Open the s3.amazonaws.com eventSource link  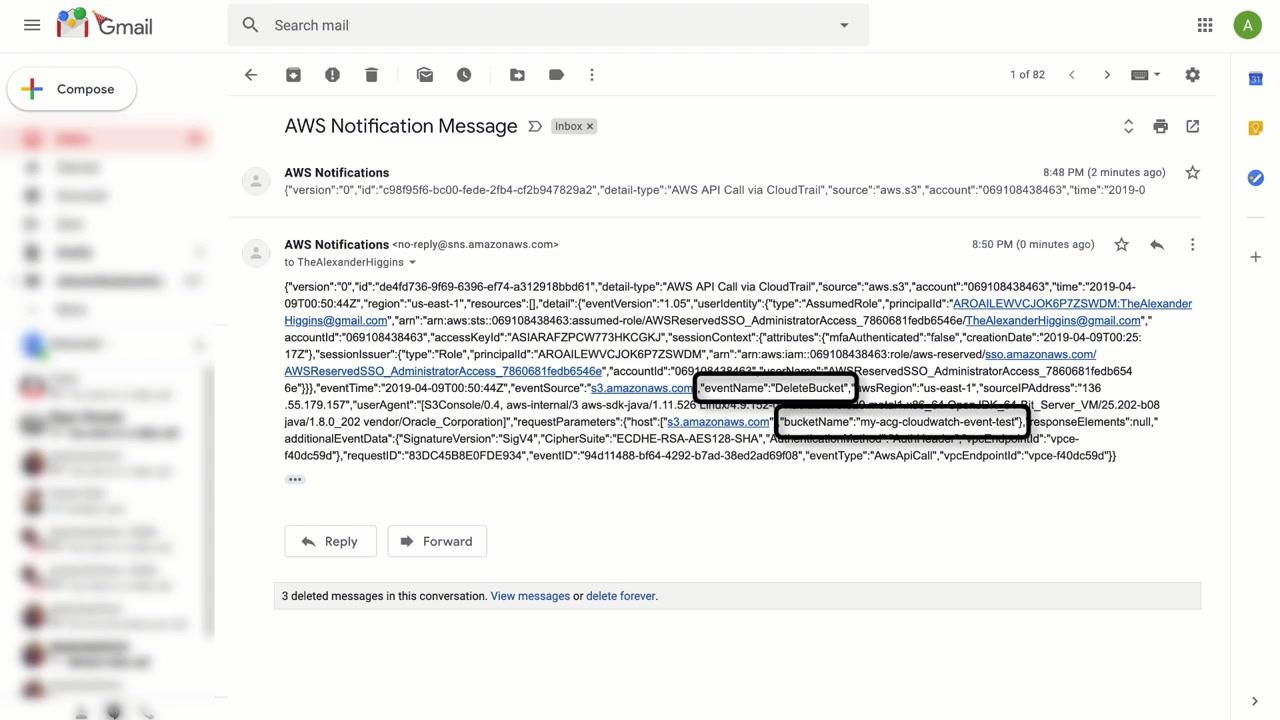click(642, 388)
